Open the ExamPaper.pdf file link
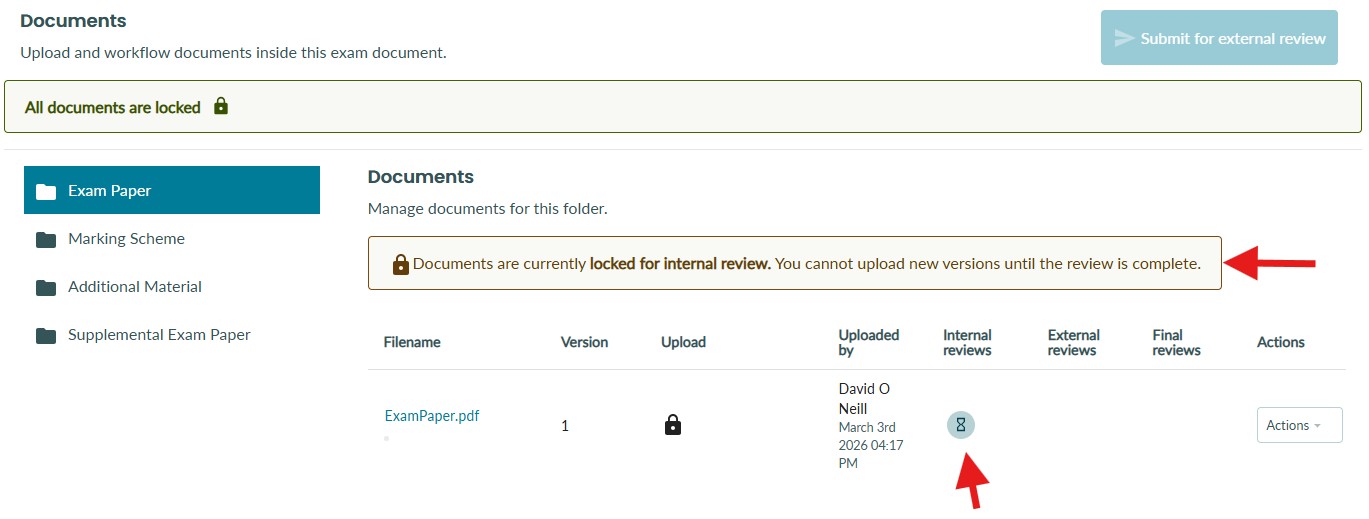The height and width of the screenshot is (519, 1369). pyautogui.click(x=432, y=416)
